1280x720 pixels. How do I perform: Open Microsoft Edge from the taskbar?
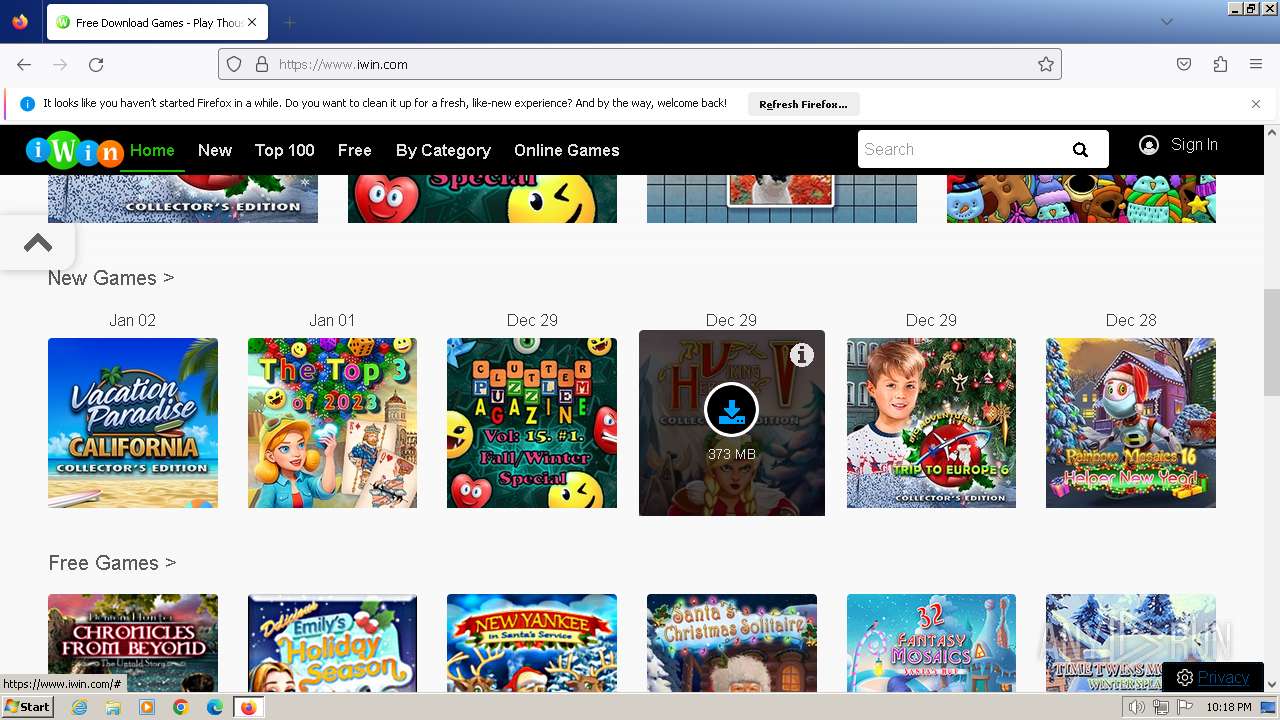[x=215, y=707]
